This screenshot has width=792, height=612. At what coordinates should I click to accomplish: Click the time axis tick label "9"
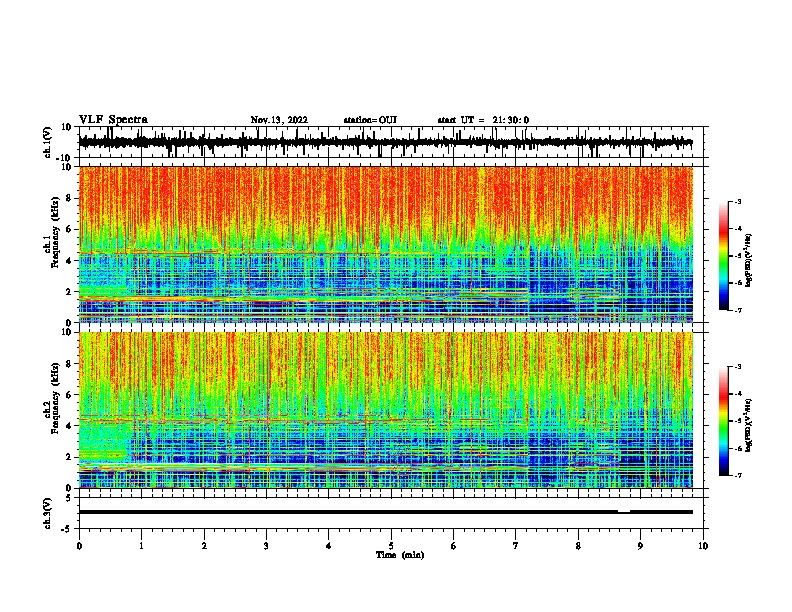pos(640,546)
